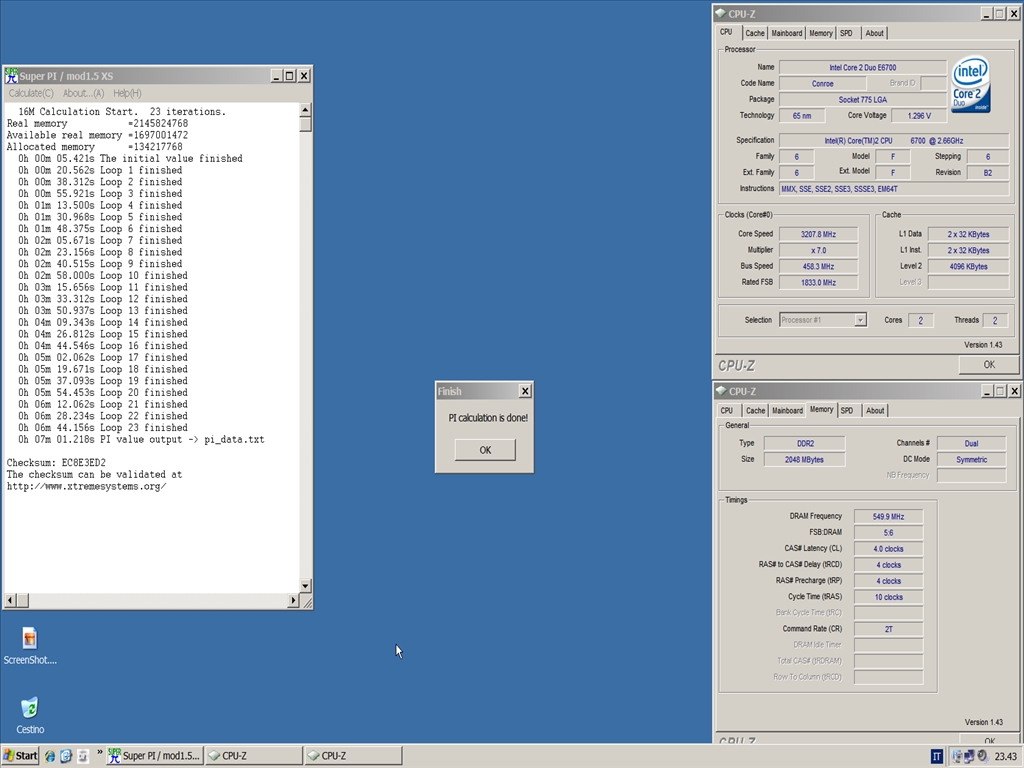Select the ScreenShot desktop icon
Image resolution: width=1024 pixels, height=768 pixels.
pos(29,646)
